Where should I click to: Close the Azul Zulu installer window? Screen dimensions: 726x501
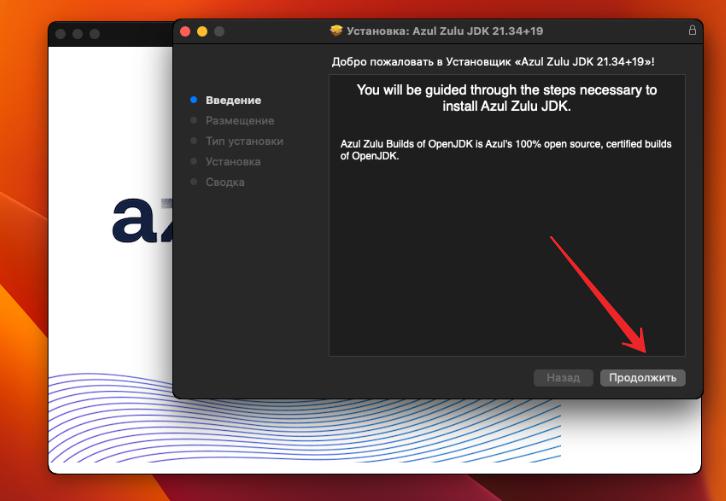pos(185,31)
